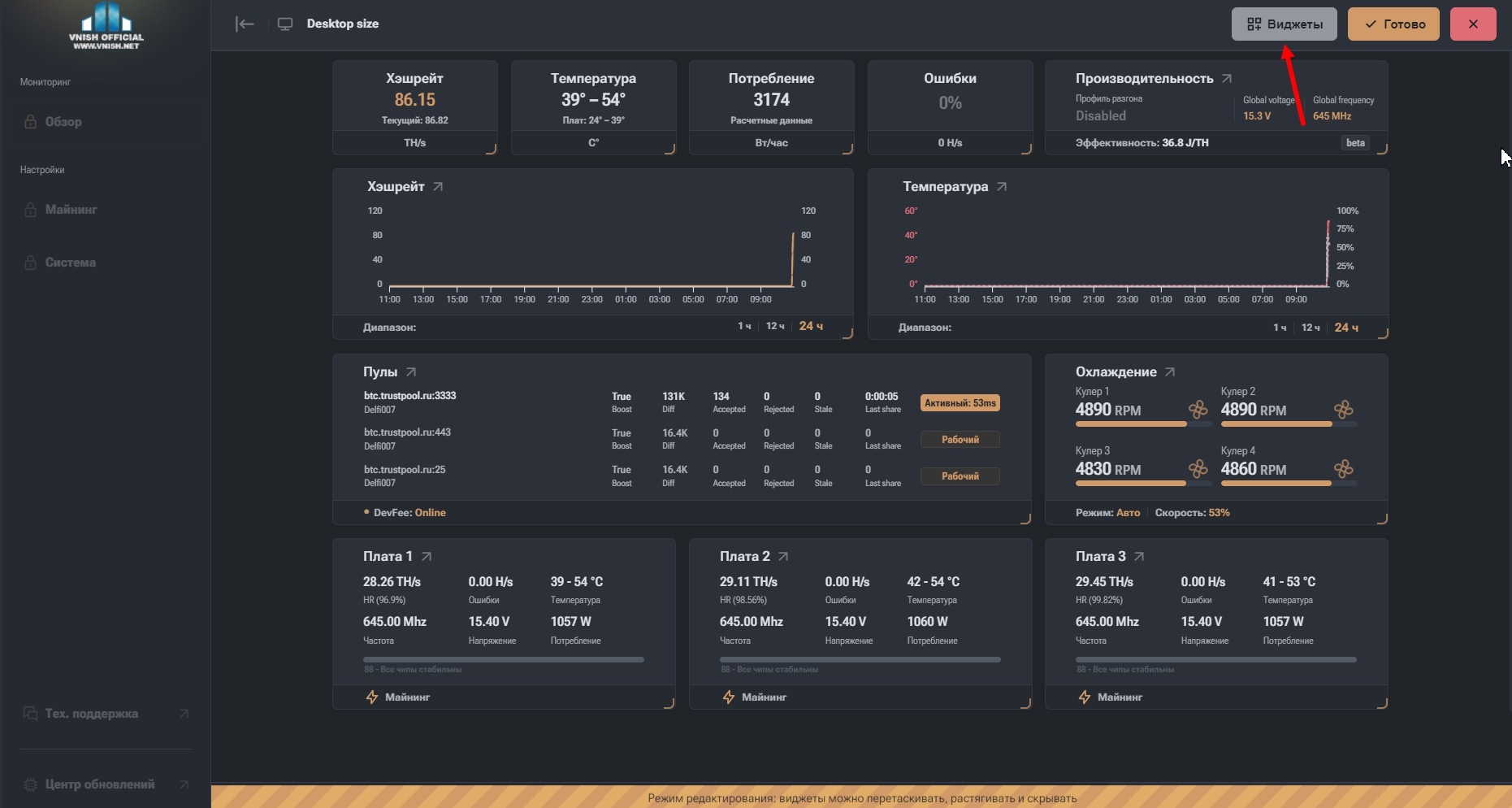1512x808 pixels.
Task: Click the 3174 consumption value
Action: click(x=771, y=100)
